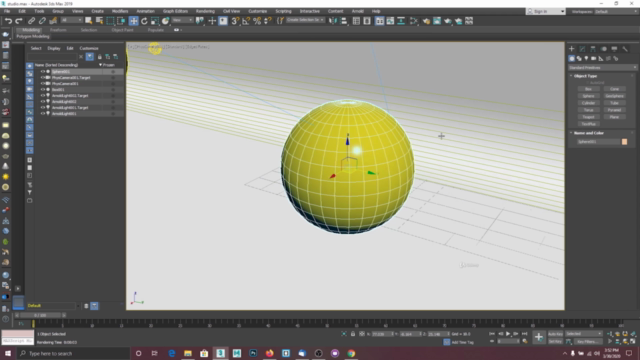Viewport: 640px width, 360px height.
Task: Click the Teapot primitive button
Action: point(588,117)
